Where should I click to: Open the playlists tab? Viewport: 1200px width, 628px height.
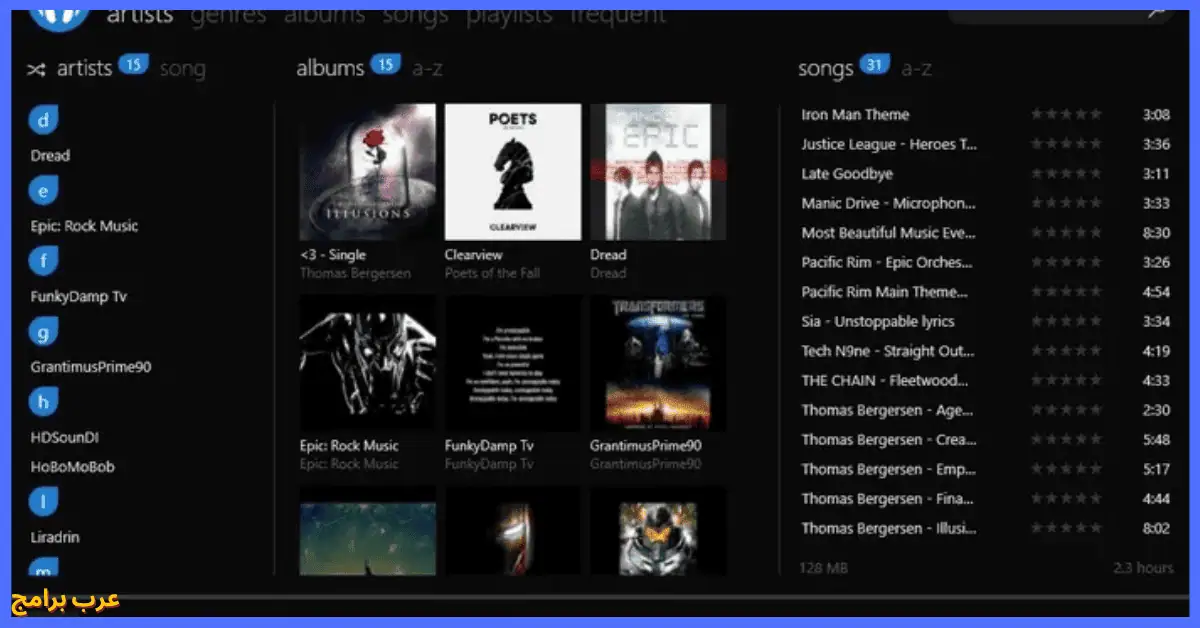(510, 16)
